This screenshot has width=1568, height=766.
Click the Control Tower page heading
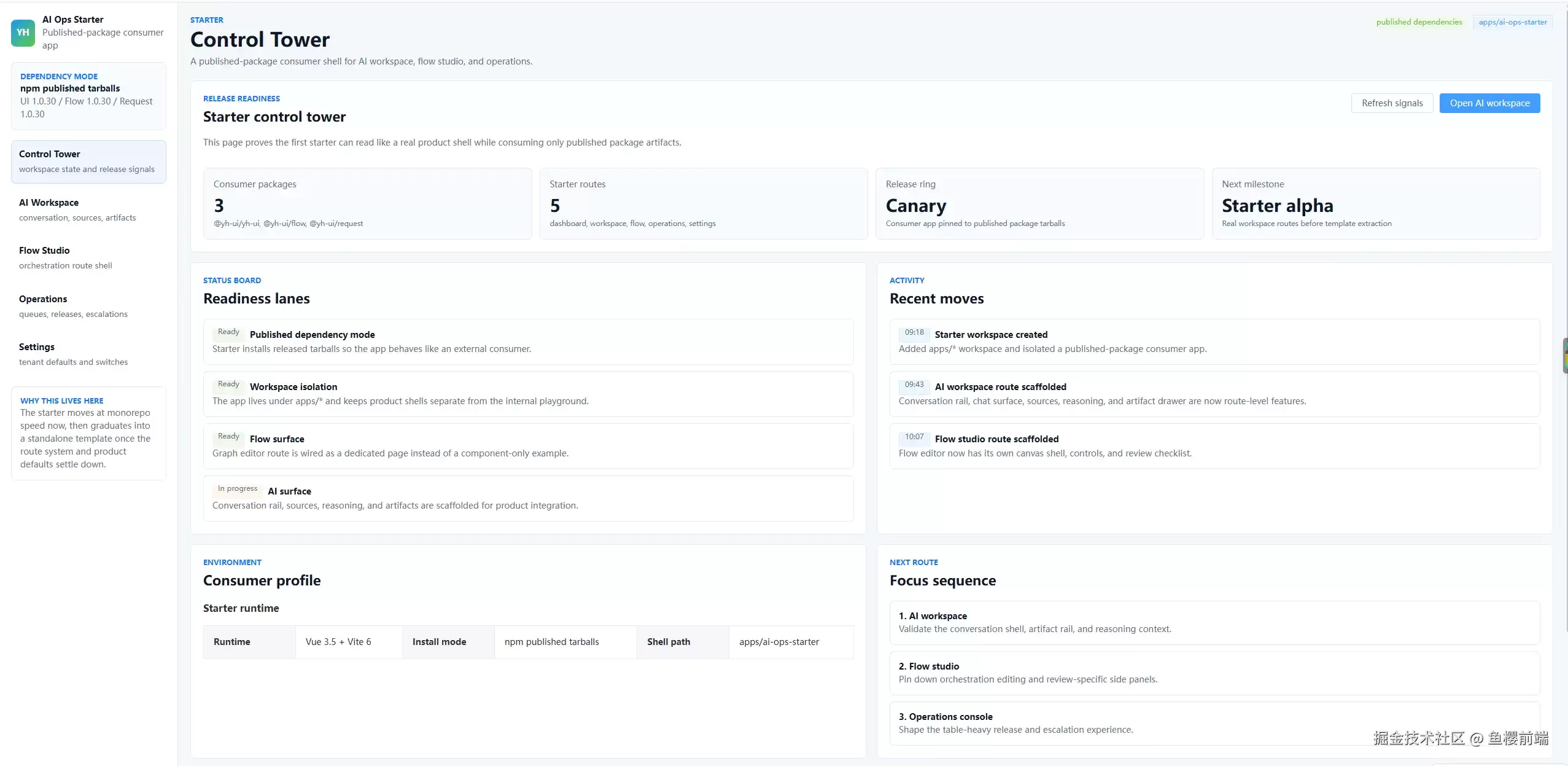260,40
